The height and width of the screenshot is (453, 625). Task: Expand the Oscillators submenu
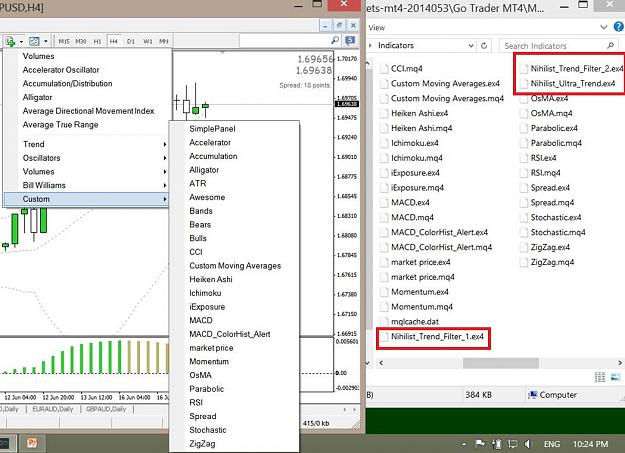[88, 158]
